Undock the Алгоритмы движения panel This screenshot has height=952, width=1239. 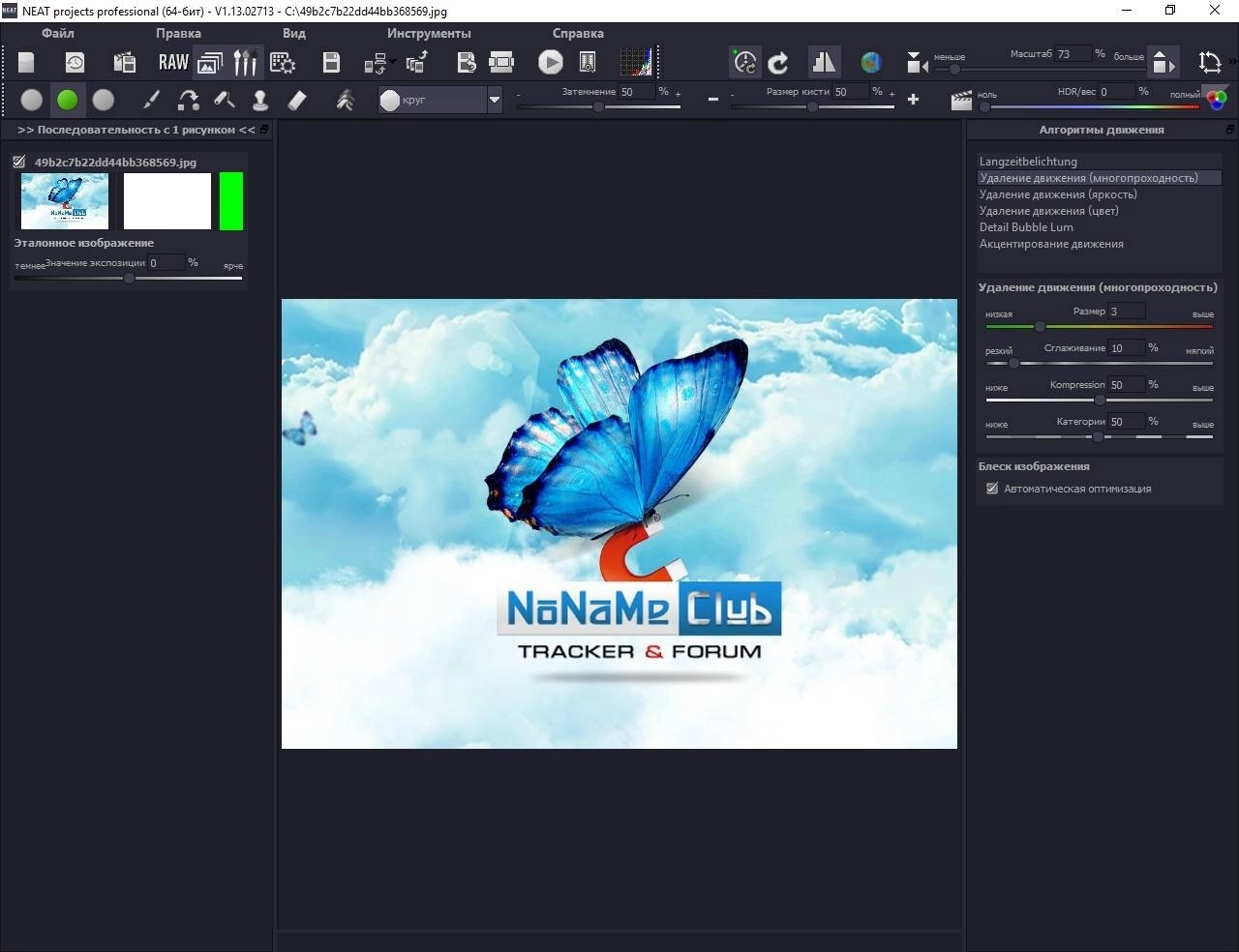1230,130
